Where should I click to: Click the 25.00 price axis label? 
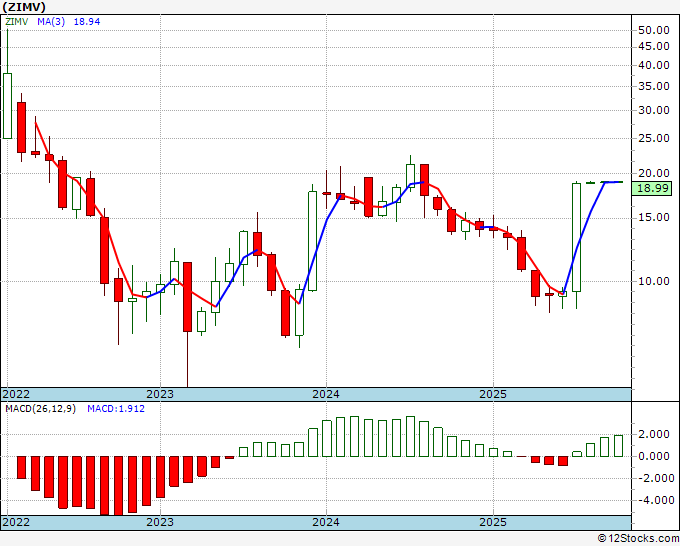pos(654,138)
